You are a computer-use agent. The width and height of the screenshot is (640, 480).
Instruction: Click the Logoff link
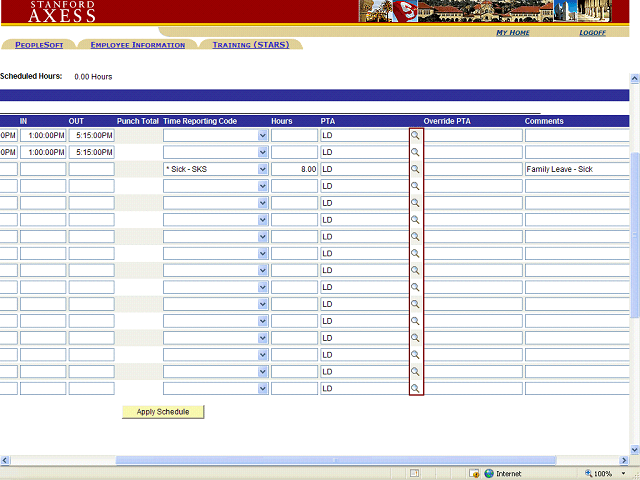tap(592, 33)
